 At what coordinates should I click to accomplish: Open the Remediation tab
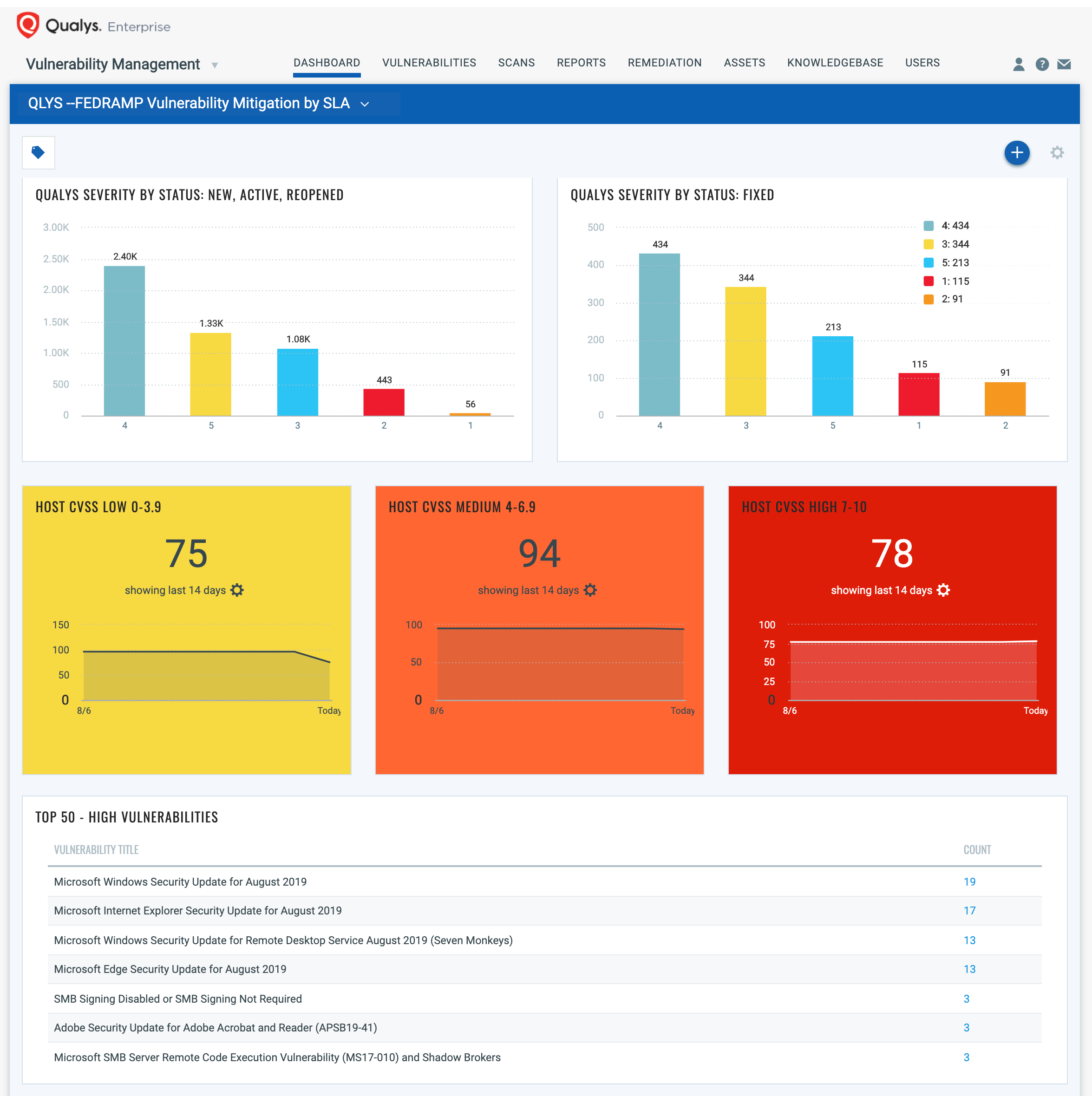click(664, 63)
